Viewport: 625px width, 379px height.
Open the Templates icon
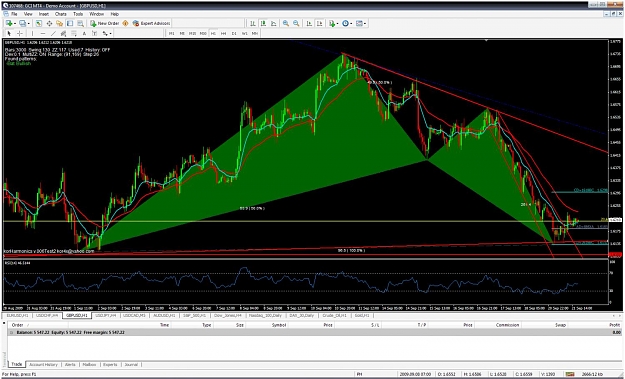click(x=359, y=24)
